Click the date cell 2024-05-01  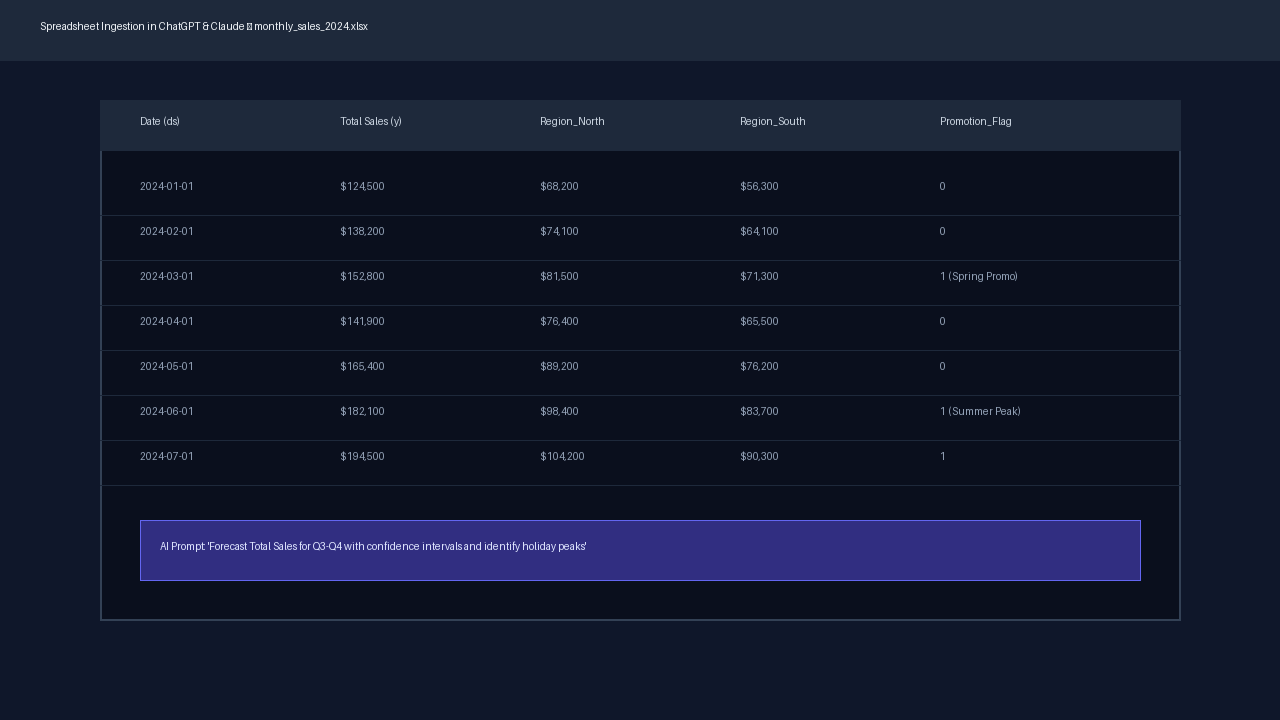pos(167,366)
